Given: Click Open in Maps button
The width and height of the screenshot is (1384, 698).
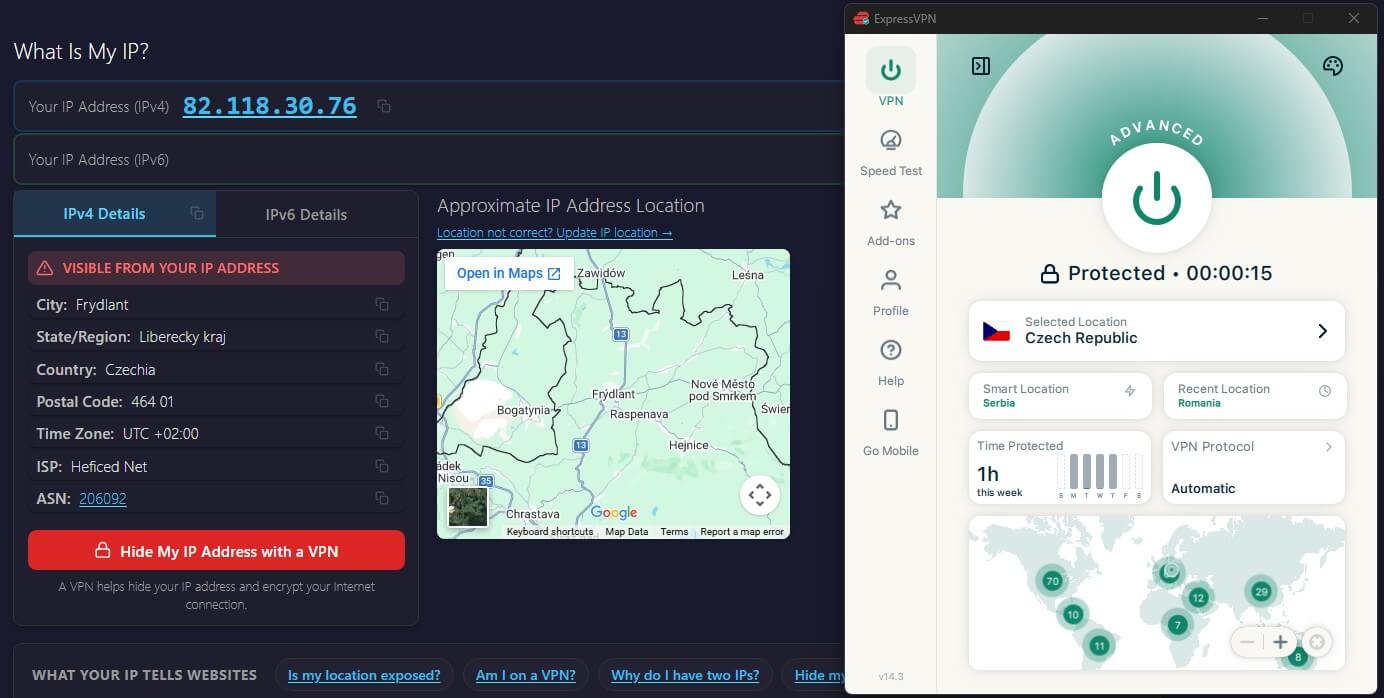Looking at the screenshot, I should (509, 273).
